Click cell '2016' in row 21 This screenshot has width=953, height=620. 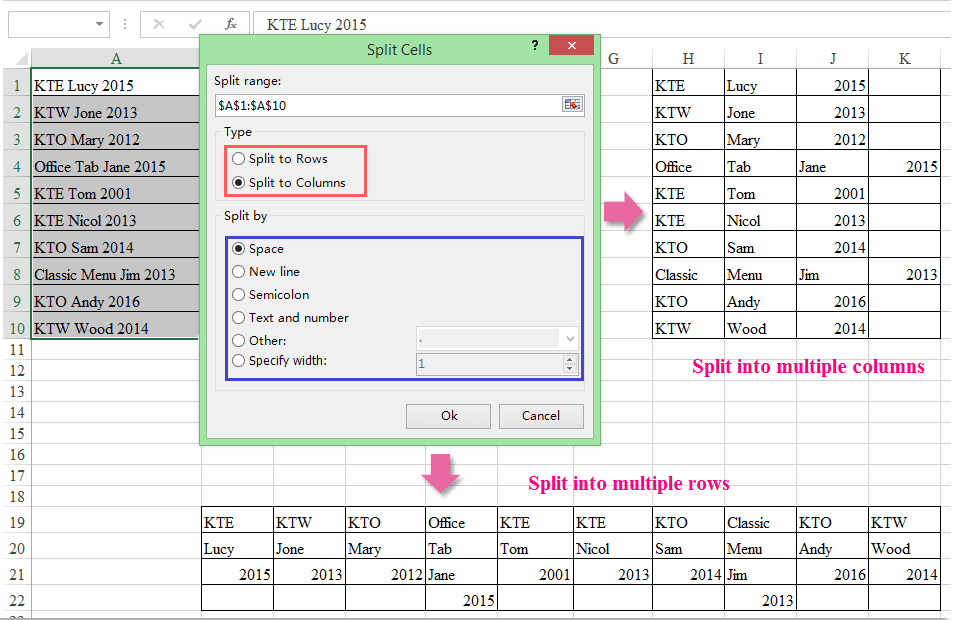coord(833,574)
